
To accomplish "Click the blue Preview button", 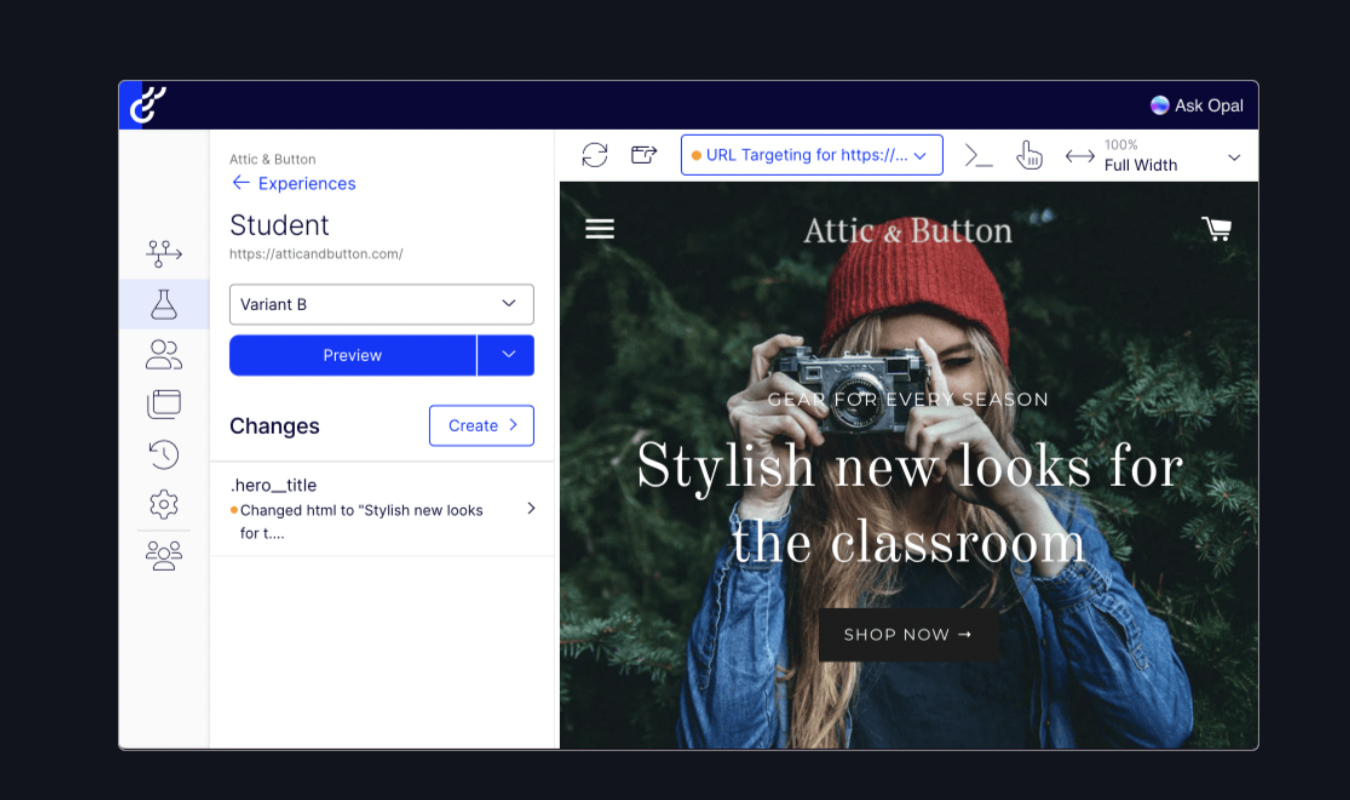I will click(x=352, y=355).
